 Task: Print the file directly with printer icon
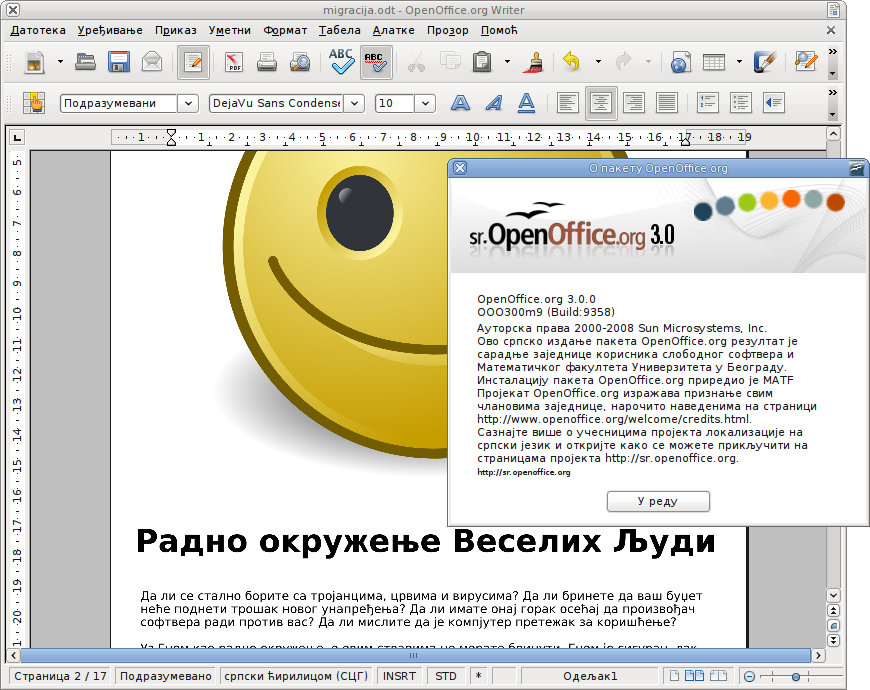tap(267, 62)
